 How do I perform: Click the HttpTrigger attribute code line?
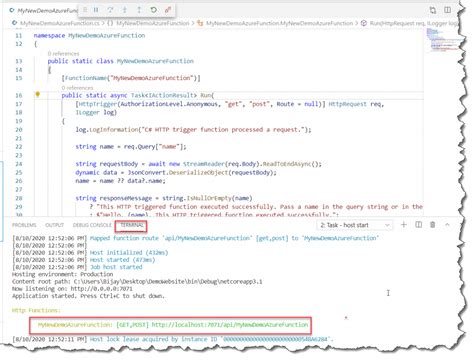[230, 104]
